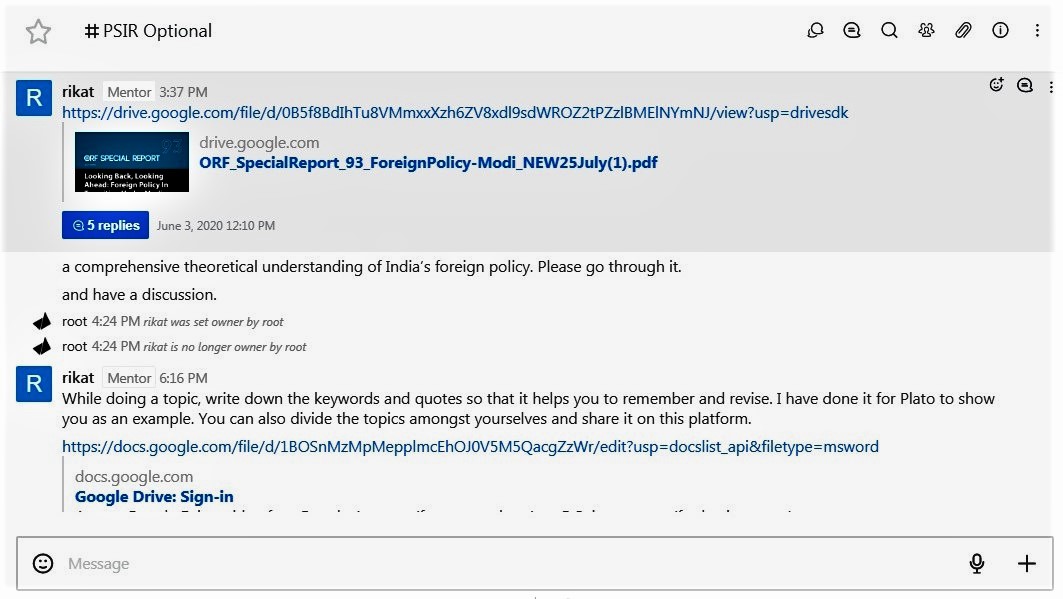Expand the header kebab options menu

click(1037, 31)
